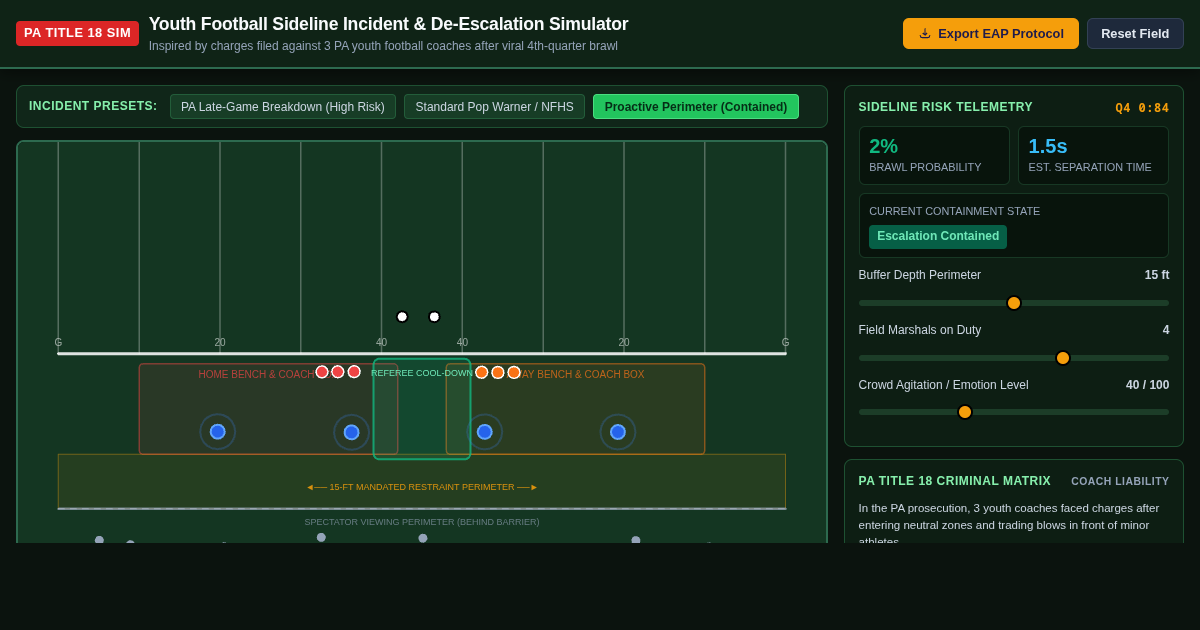Click the 2% brawl probability value
This screenshot has height=630, width=1200.
[884, 146]
